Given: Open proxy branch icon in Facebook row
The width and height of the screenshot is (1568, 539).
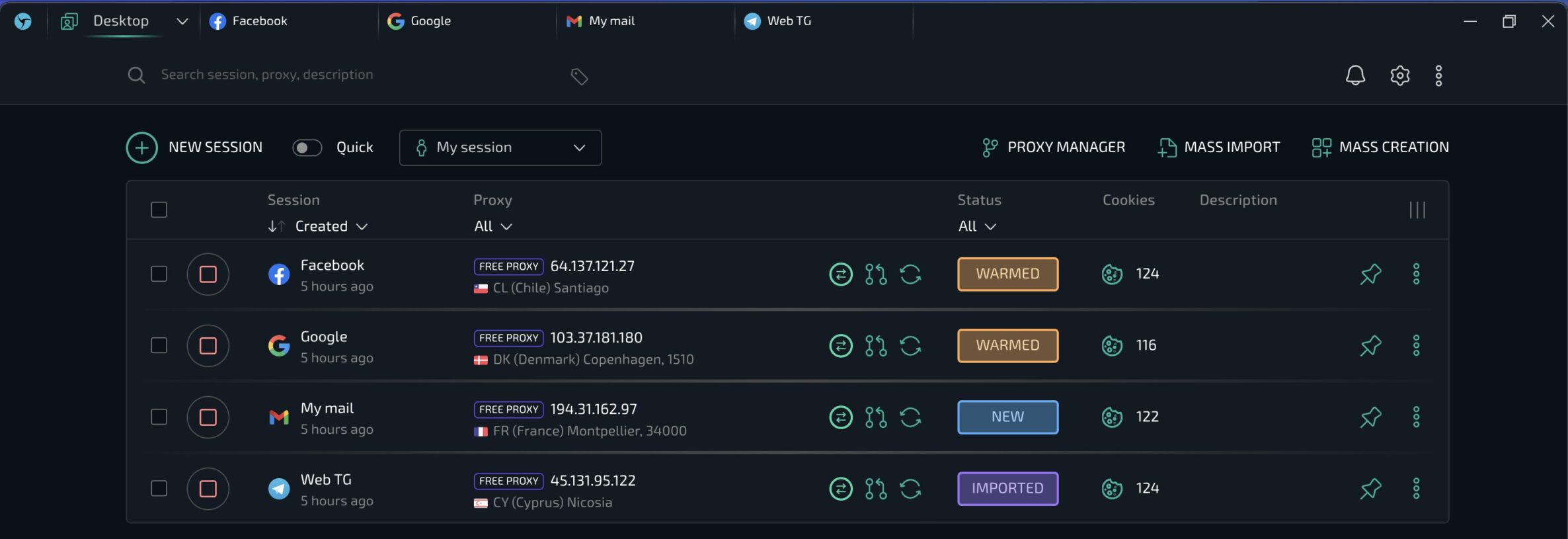Looking at the screenshot, I should [x=876, y=274].
